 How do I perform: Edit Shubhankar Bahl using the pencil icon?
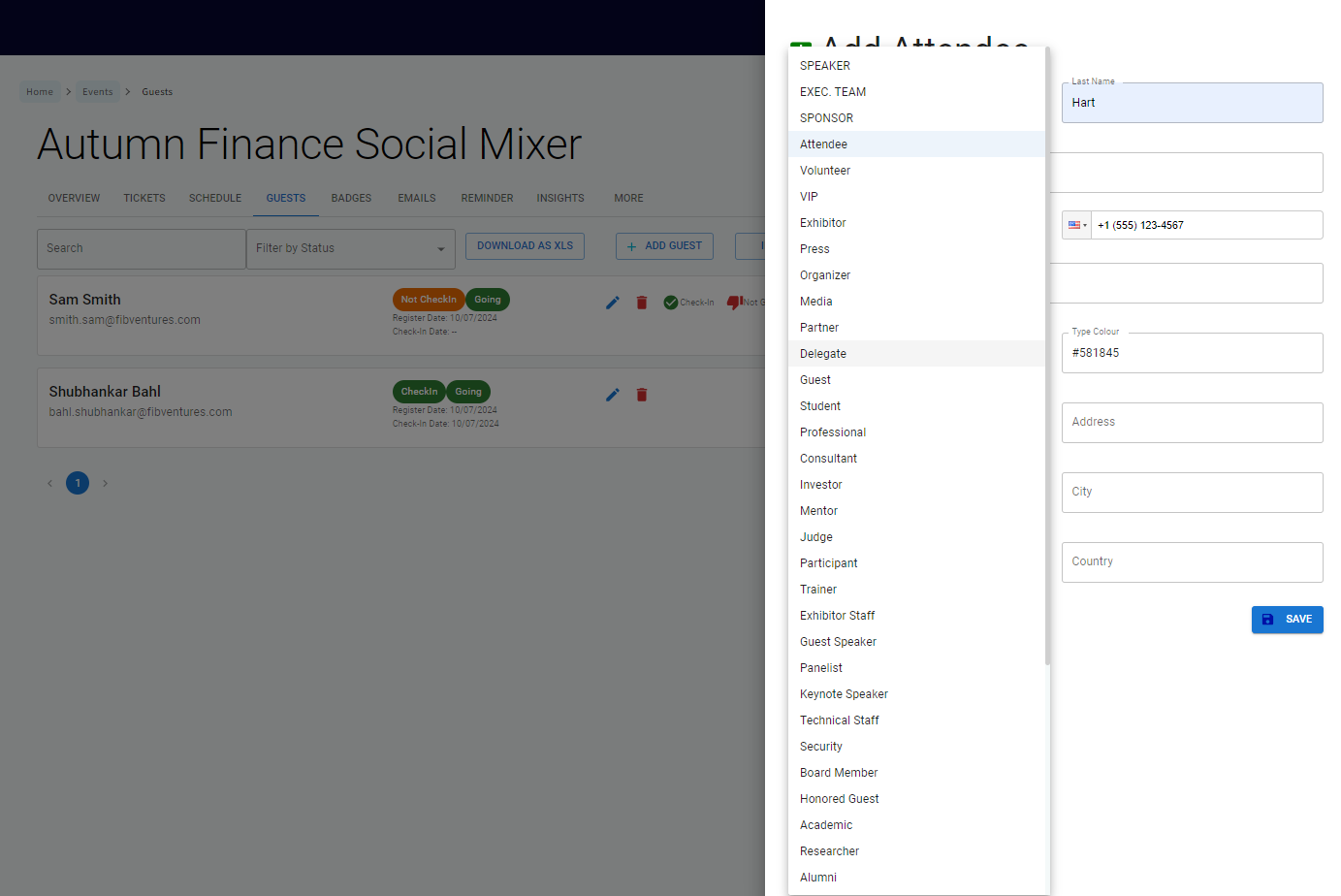pyautogui.click(x=612, y=395)
